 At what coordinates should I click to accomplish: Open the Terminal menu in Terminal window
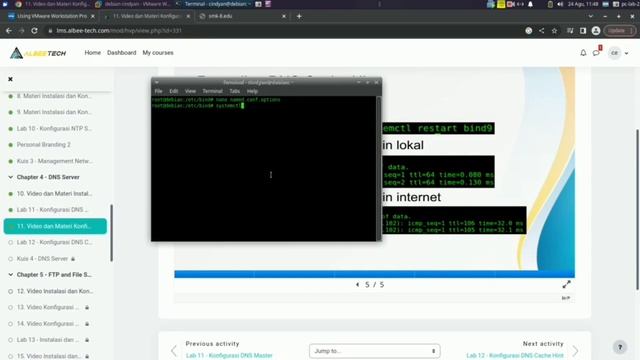(x=212, y=91)
